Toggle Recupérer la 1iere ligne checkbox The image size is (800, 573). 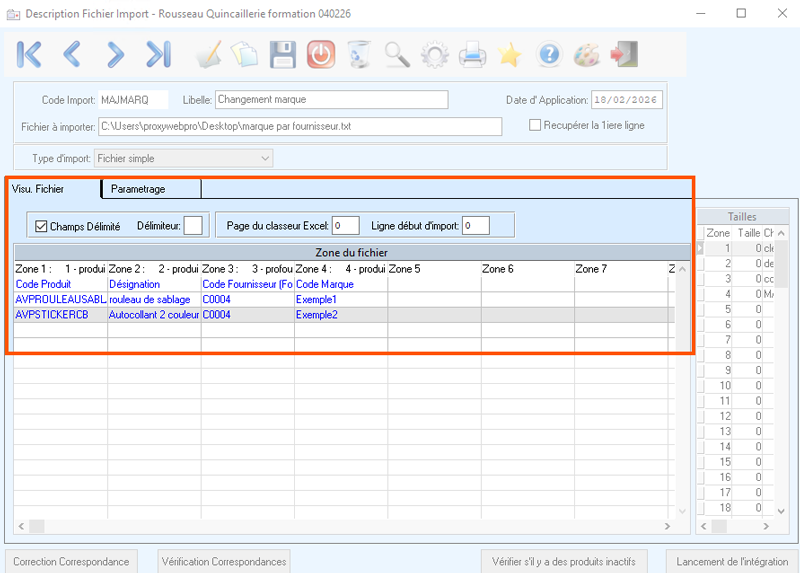point(535,125)
